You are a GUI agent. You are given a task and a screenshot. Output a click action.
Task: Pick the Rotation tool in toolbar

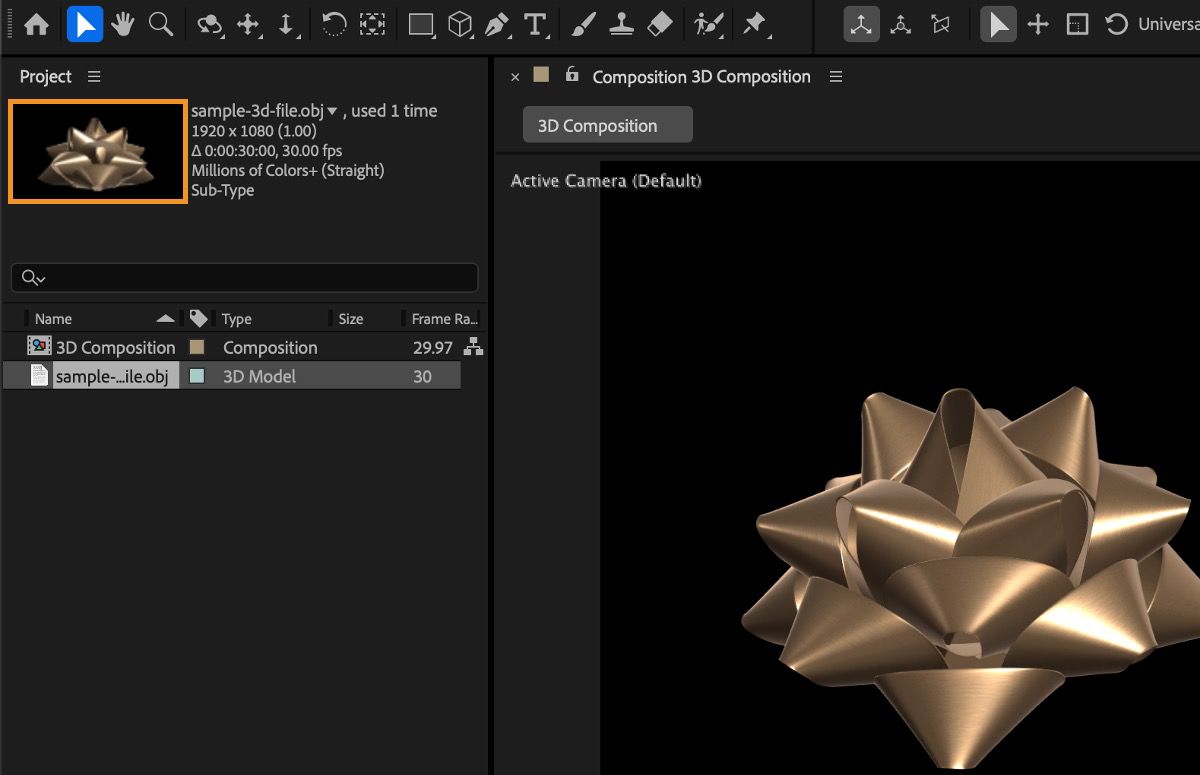tap(334, 25)
